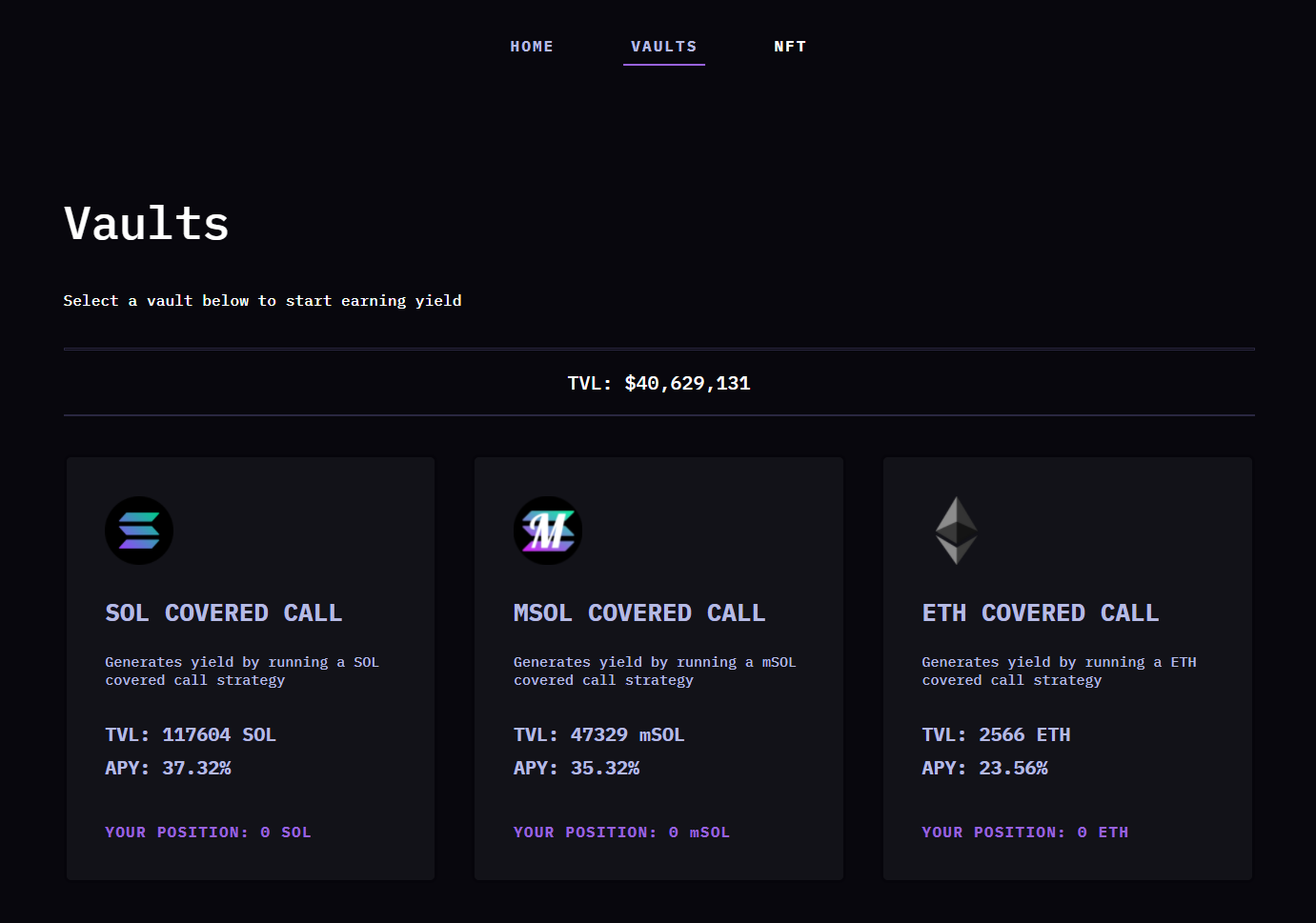Viewport: 1316px width, 923px height.
Task: Click the mSOL vault description text
Action: click(x=655, y=671)
